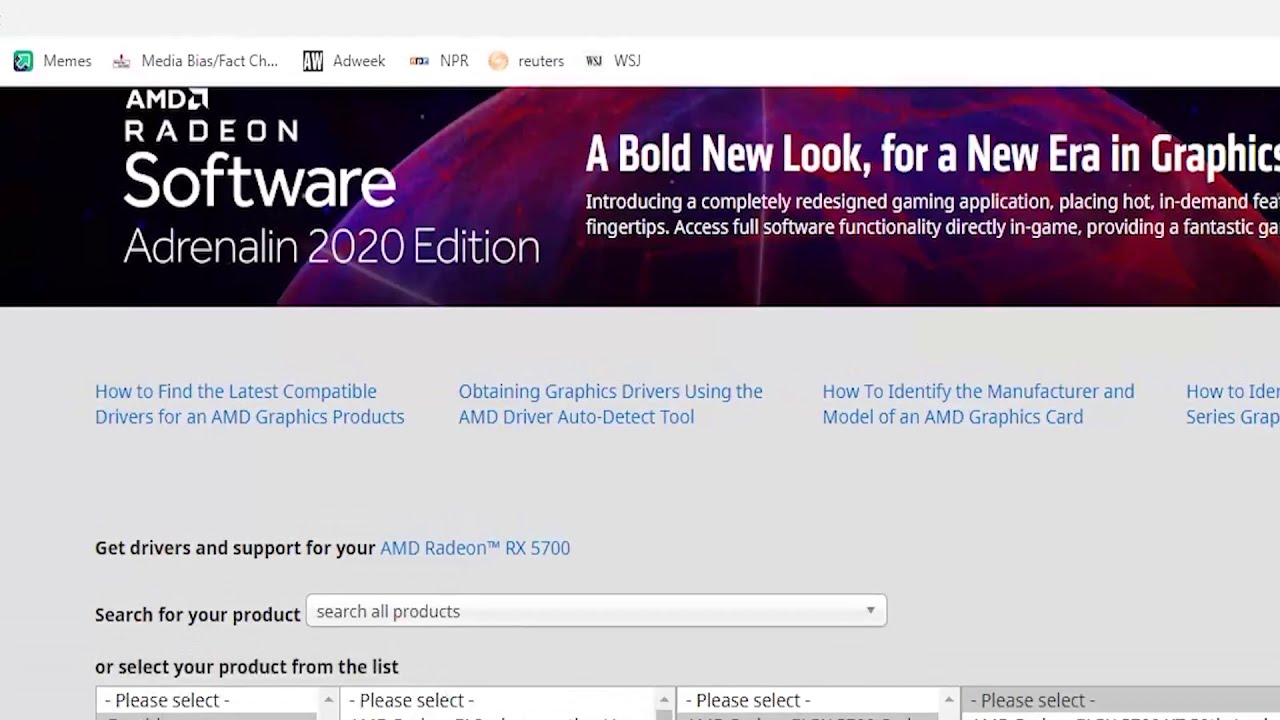1280x720 pixels.
Task: Click the AMD Radeon Software logo
Action: tap(260, 148)
